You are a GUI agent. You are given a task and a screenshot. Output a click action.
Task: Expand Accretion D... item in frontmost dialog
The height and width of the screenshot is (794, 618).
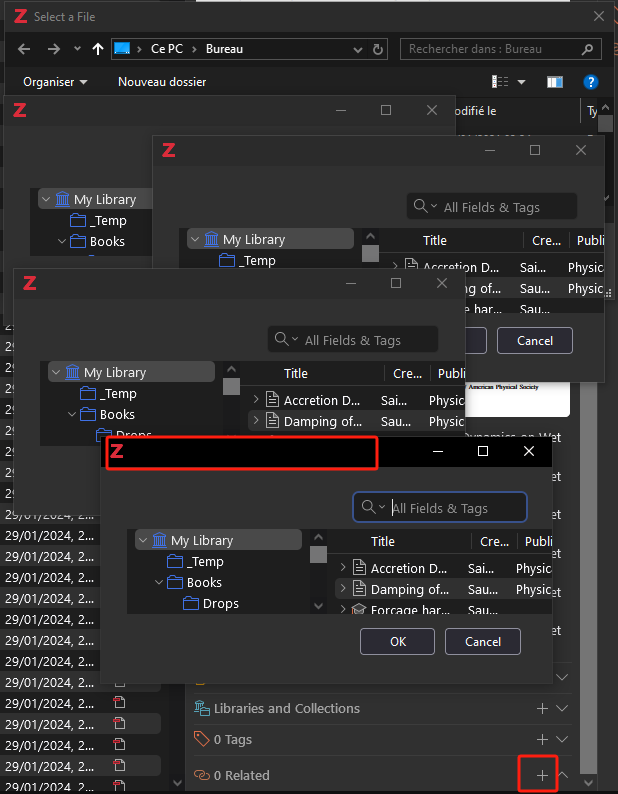343,568
